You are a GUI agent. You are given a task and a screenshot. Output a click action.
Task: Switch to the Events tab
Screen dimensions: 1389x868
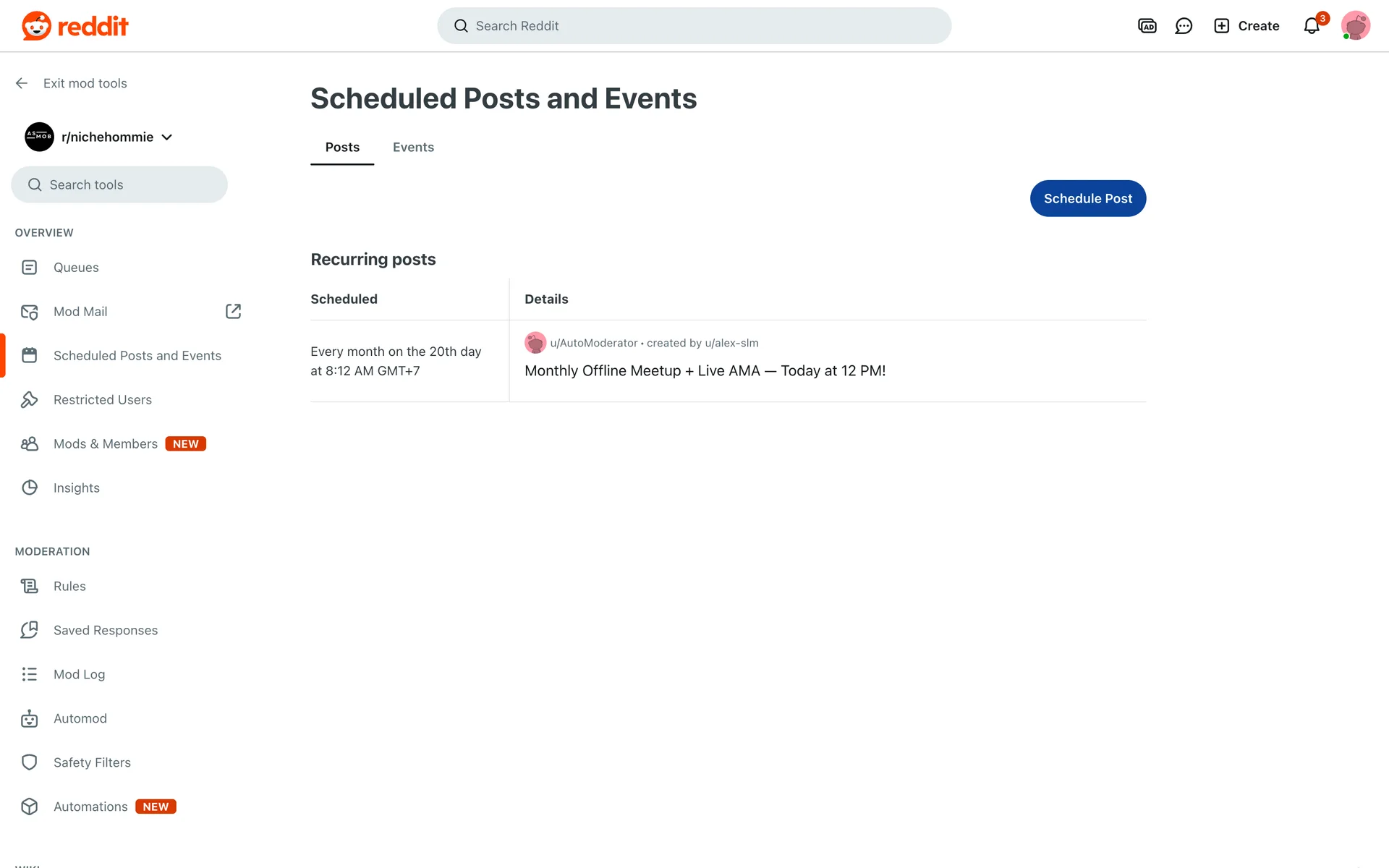(413, 148)
